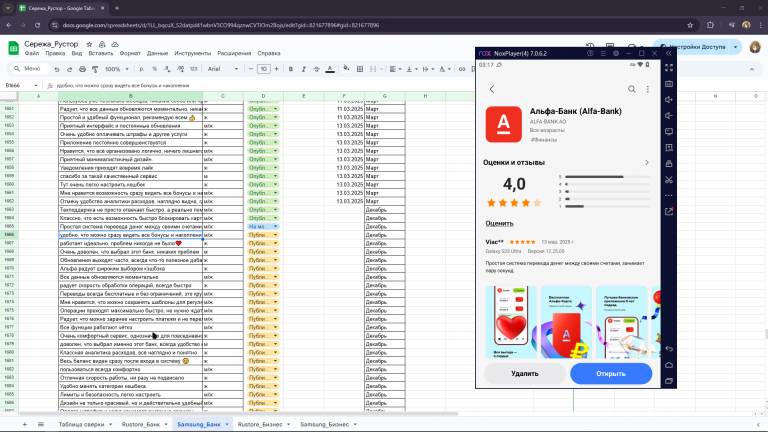
Task: Add a new sheet with plus button
Action: (24, 424)
